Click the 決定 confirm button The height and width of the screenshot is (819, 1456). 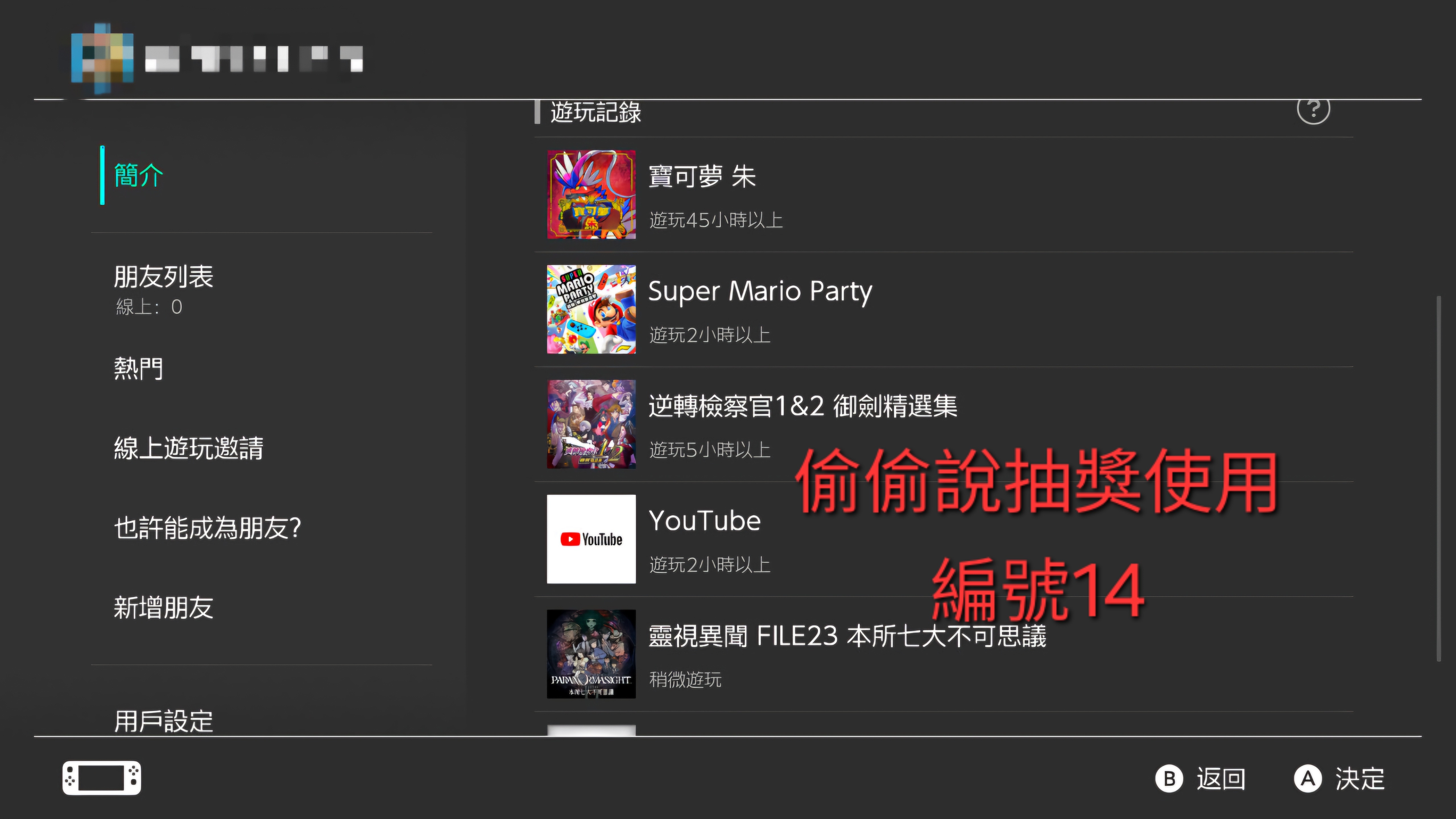(x=1340, y=778)
